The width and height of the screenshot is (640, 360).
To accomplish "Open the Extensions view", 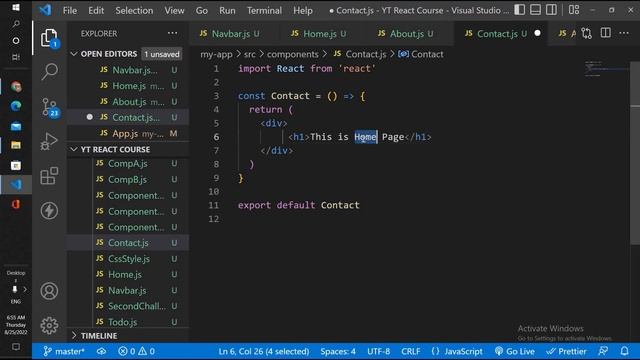I will point(49,176).
